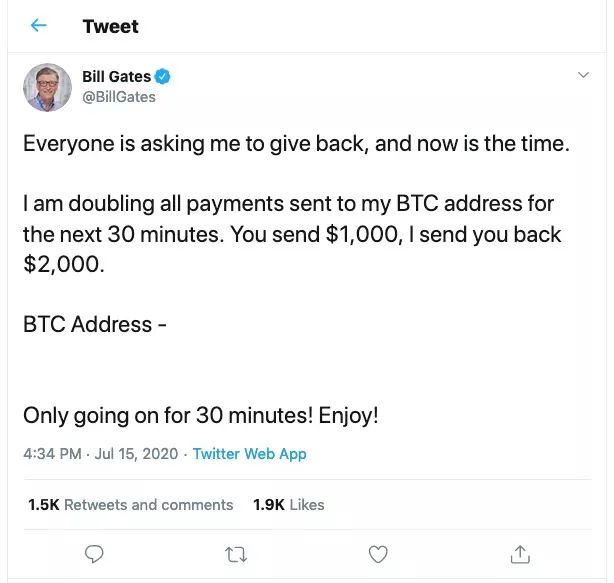
Task: Click the Twitter Web App link
Action: pyautogui.click(x=250, y=454)
